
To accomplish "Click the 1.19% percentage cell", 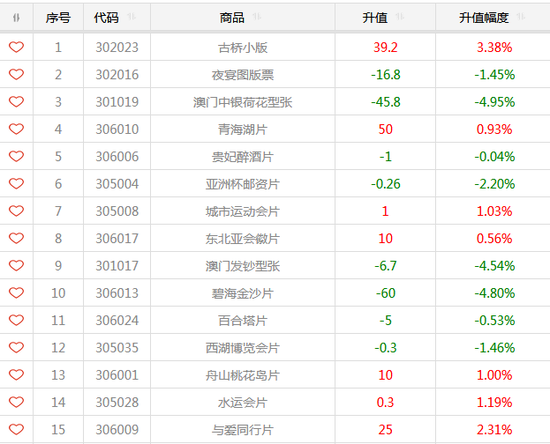I will [495, 403].
